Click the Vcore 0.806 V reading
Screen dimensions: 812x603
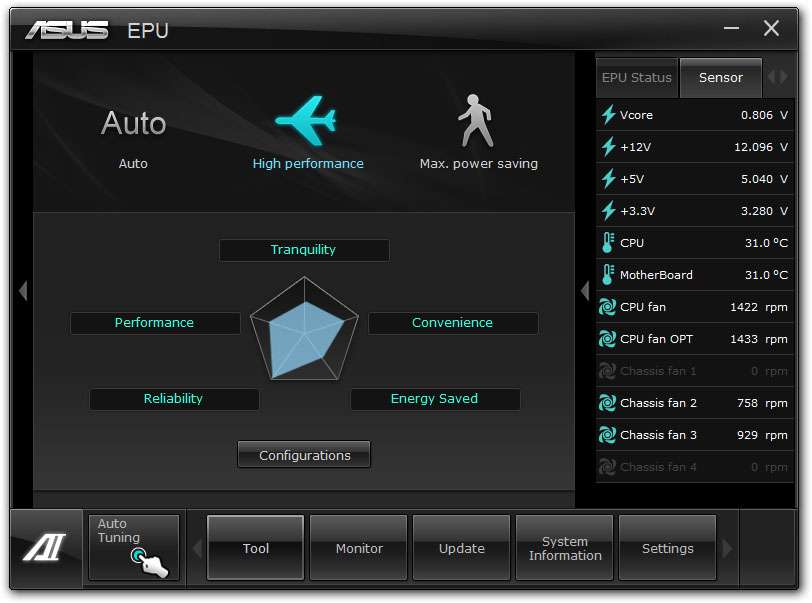(764, 115)
